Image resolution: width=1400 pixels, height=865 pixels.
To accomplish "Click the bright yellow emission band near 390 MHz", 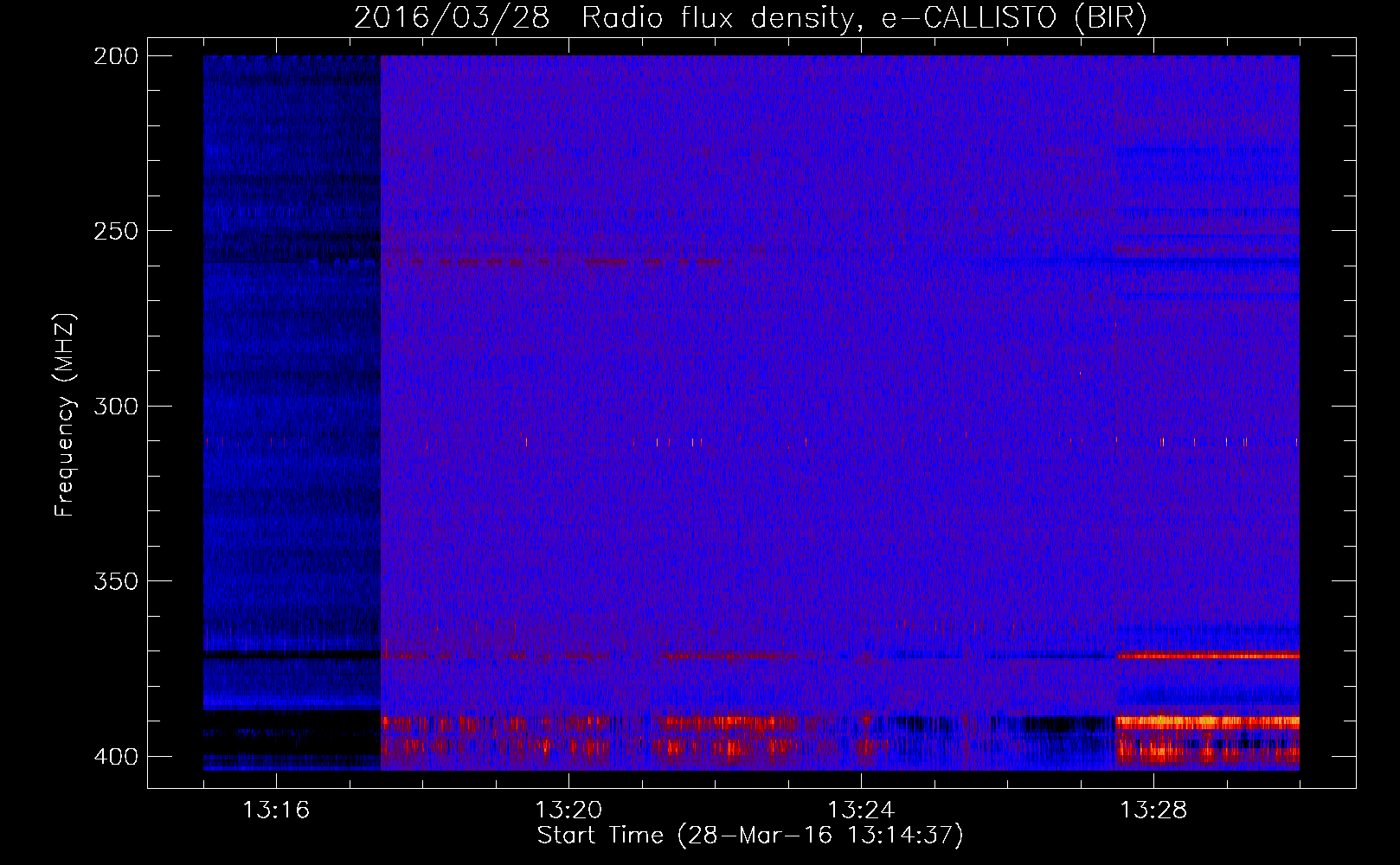I will coord(1208,721).
